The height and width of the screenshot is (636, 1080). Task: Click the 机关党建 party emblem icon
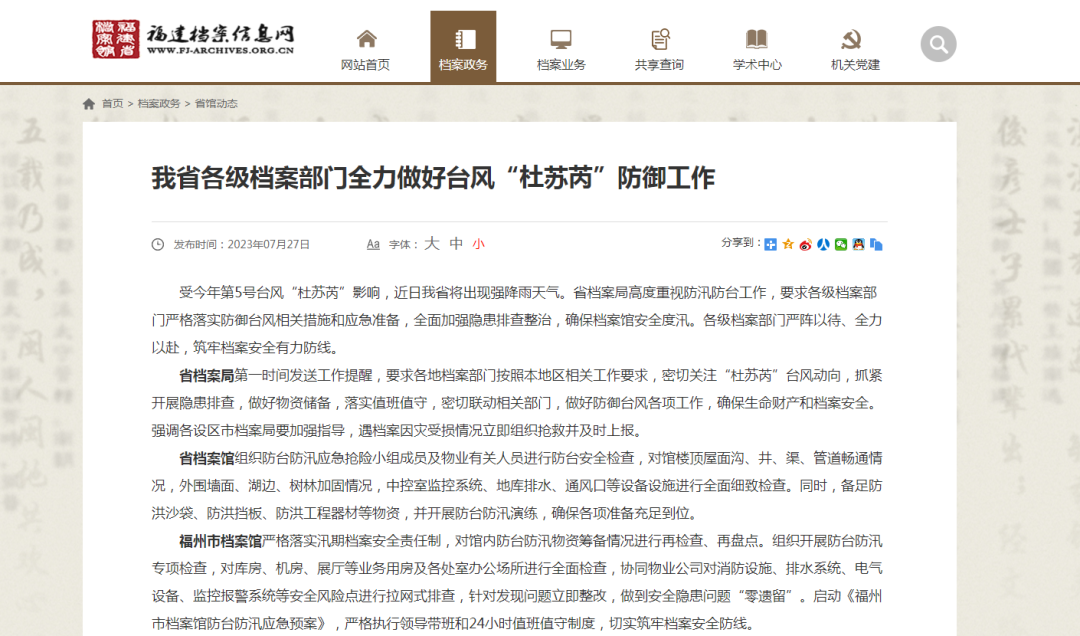(851, 36)
